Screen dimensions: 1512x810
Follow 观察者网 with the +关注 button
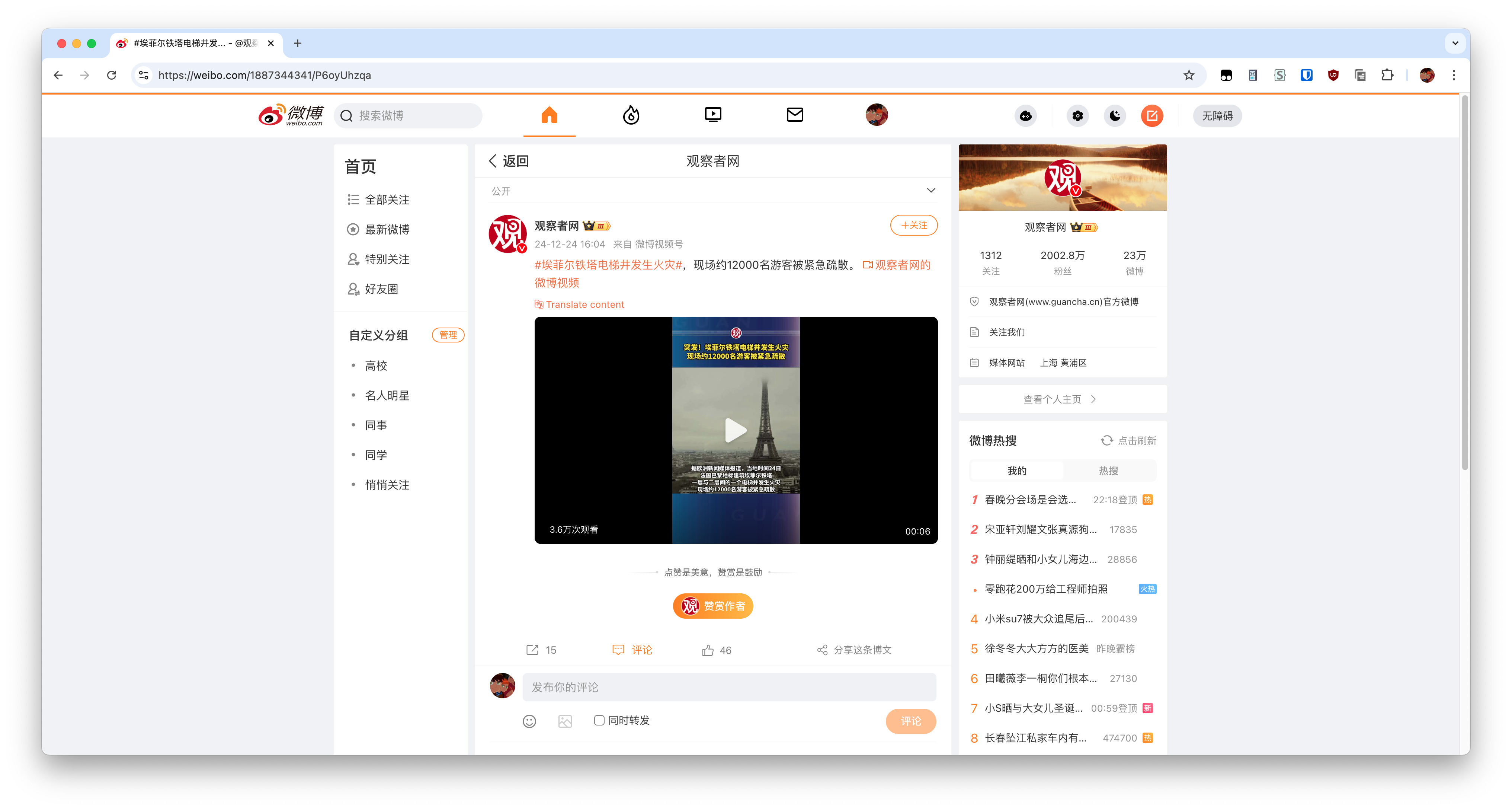click(913, 225)
